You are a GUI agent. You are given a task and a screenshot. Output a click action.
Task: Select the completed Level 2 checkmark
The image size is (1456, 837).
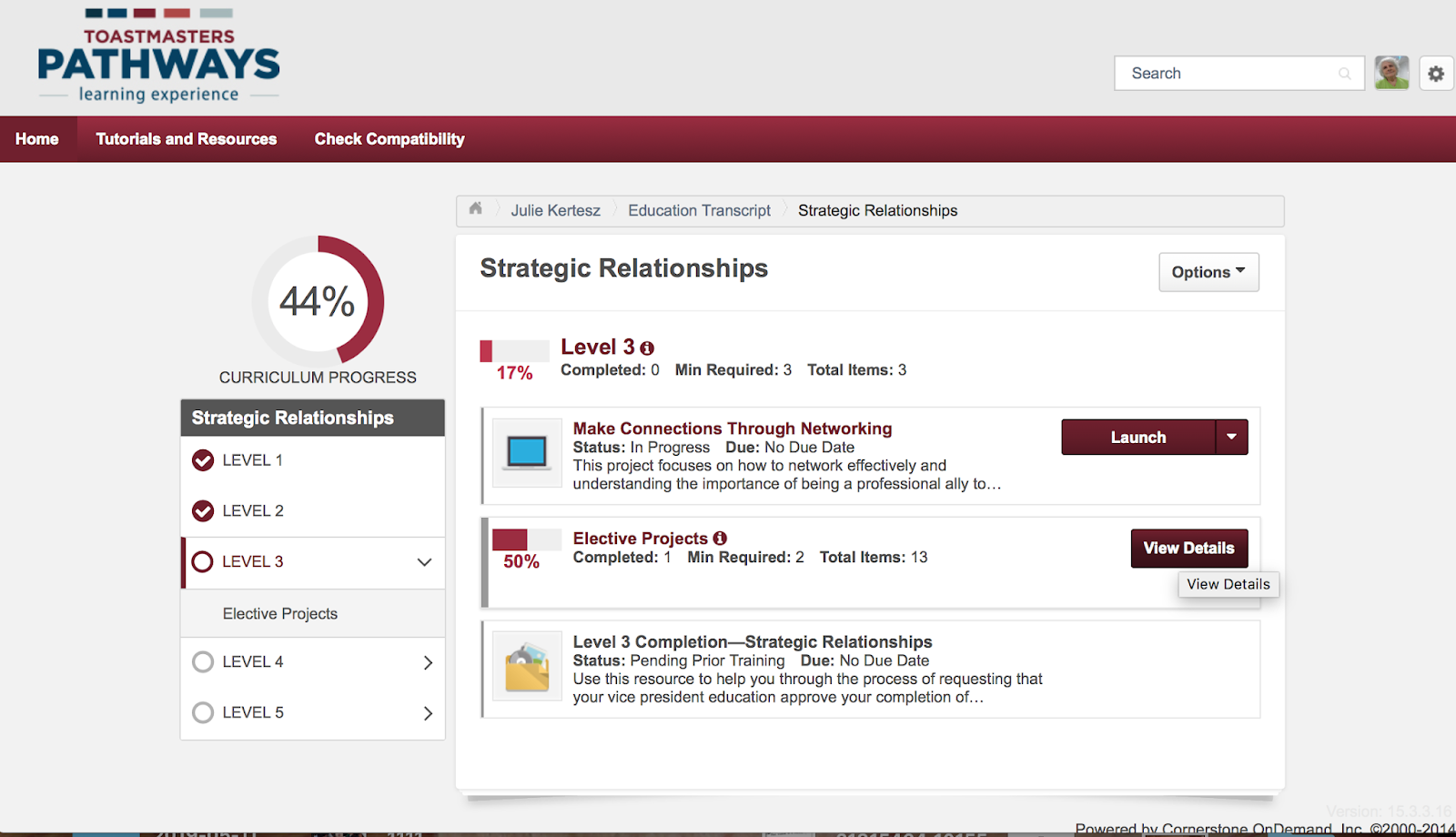pyautogui.click(x=203, y=511)
